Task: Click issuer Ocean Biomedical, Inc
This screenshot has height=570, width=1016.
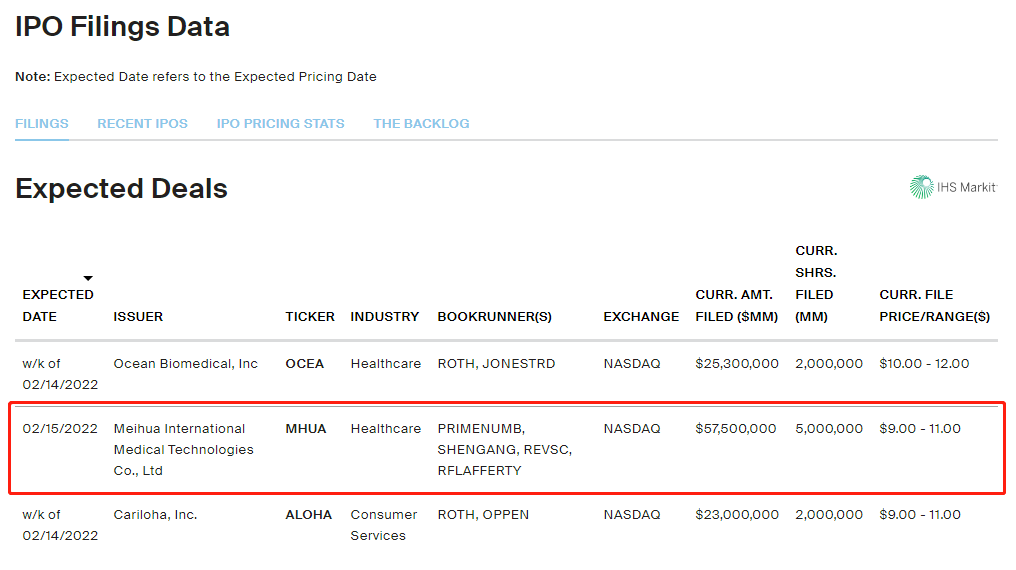Action: pyautogui.click(x=185, y=364)
